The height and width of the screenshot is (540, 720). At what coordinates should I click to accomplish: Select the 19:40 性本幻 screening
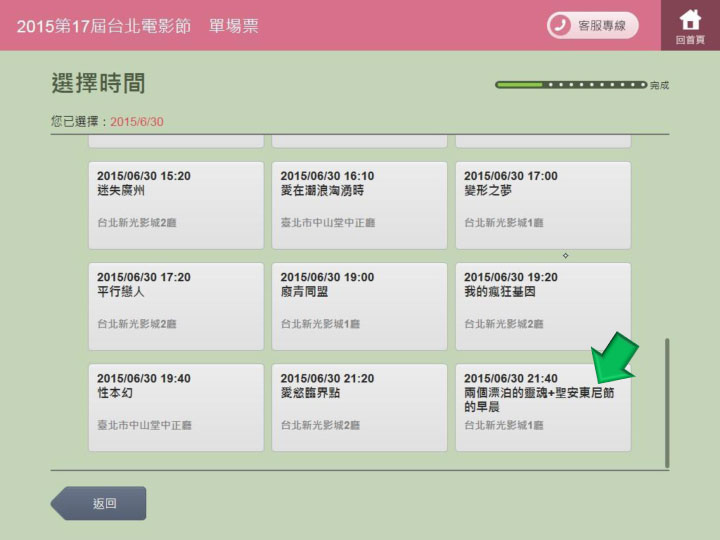coord(176,408)
